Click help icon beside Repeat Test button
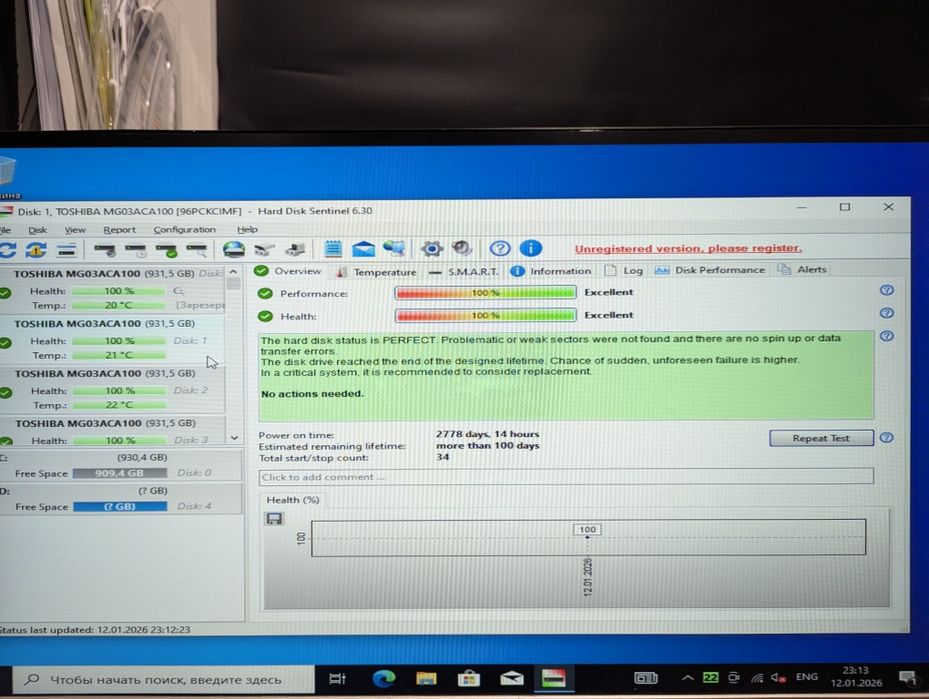Viewport: 929px width, 699px height. click(886, 438)
